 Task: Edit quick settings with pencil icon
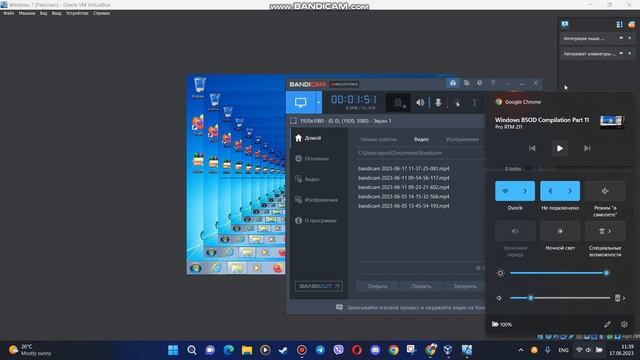point(607,324)
